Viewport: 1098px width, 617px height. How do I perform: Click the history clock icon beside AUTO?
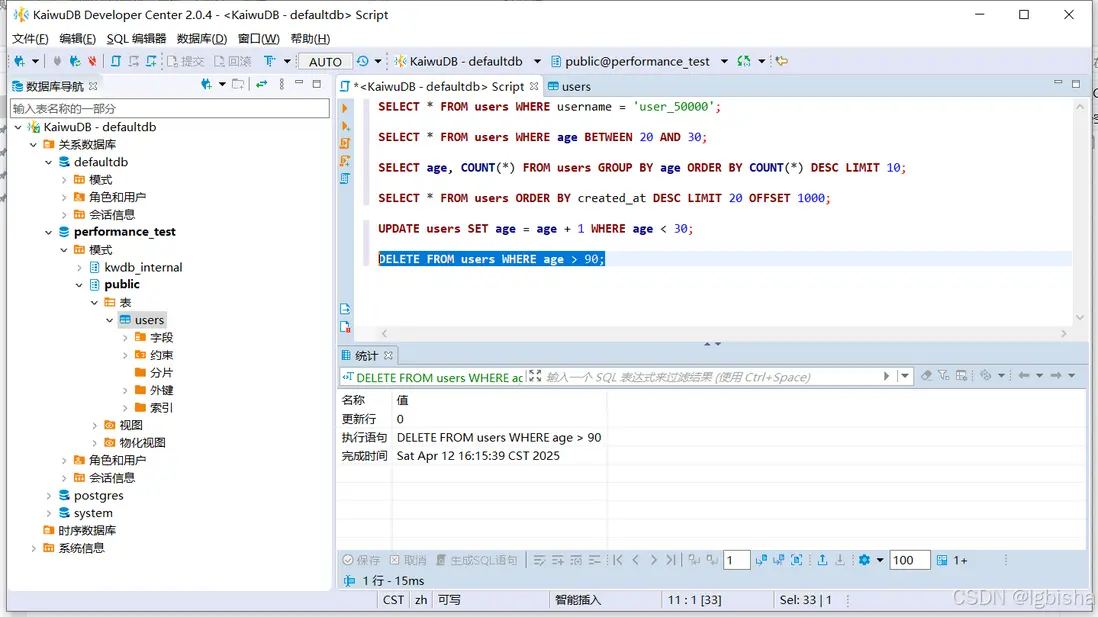[362, 61]
